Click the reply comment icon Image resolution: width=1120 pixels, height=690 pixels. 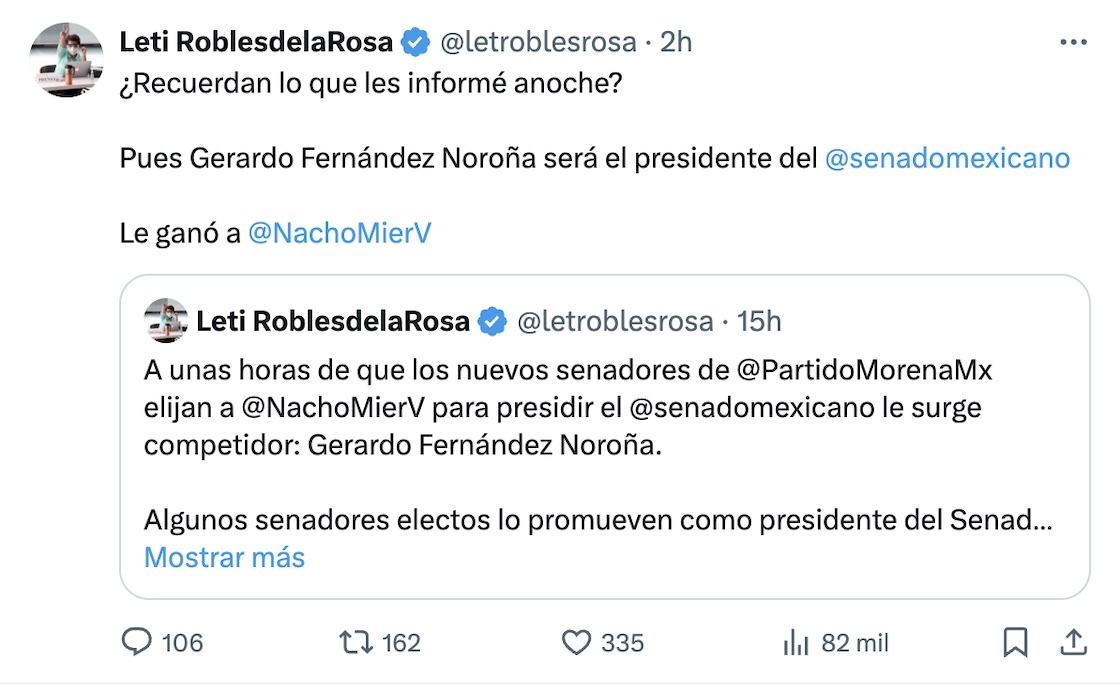[137, 642]
